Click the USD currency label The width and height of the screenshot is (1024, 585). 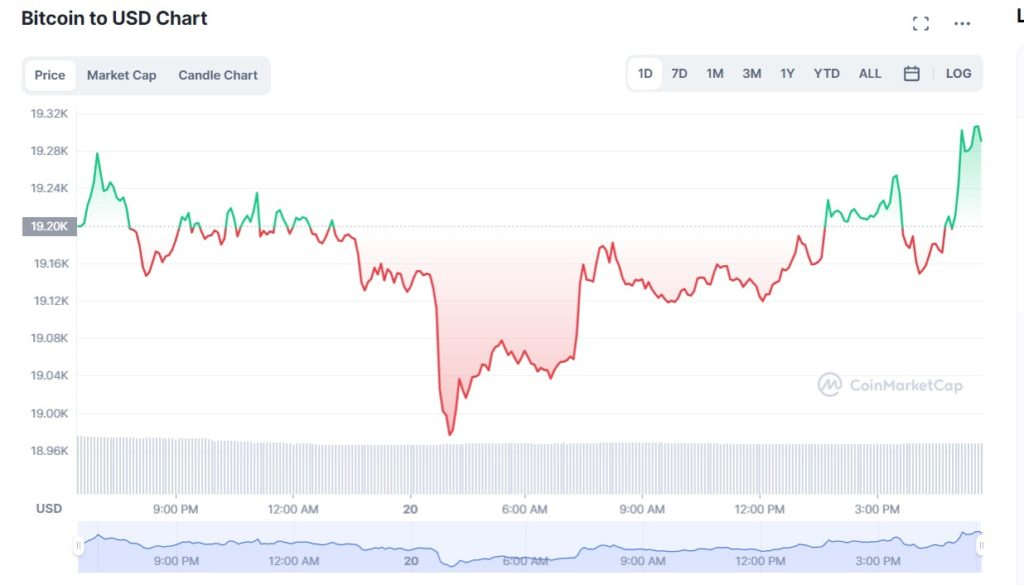pos(49,508)
